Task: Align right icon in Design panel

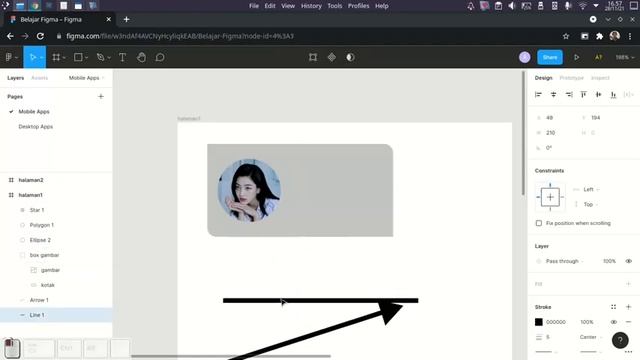Action: (569, 95)
